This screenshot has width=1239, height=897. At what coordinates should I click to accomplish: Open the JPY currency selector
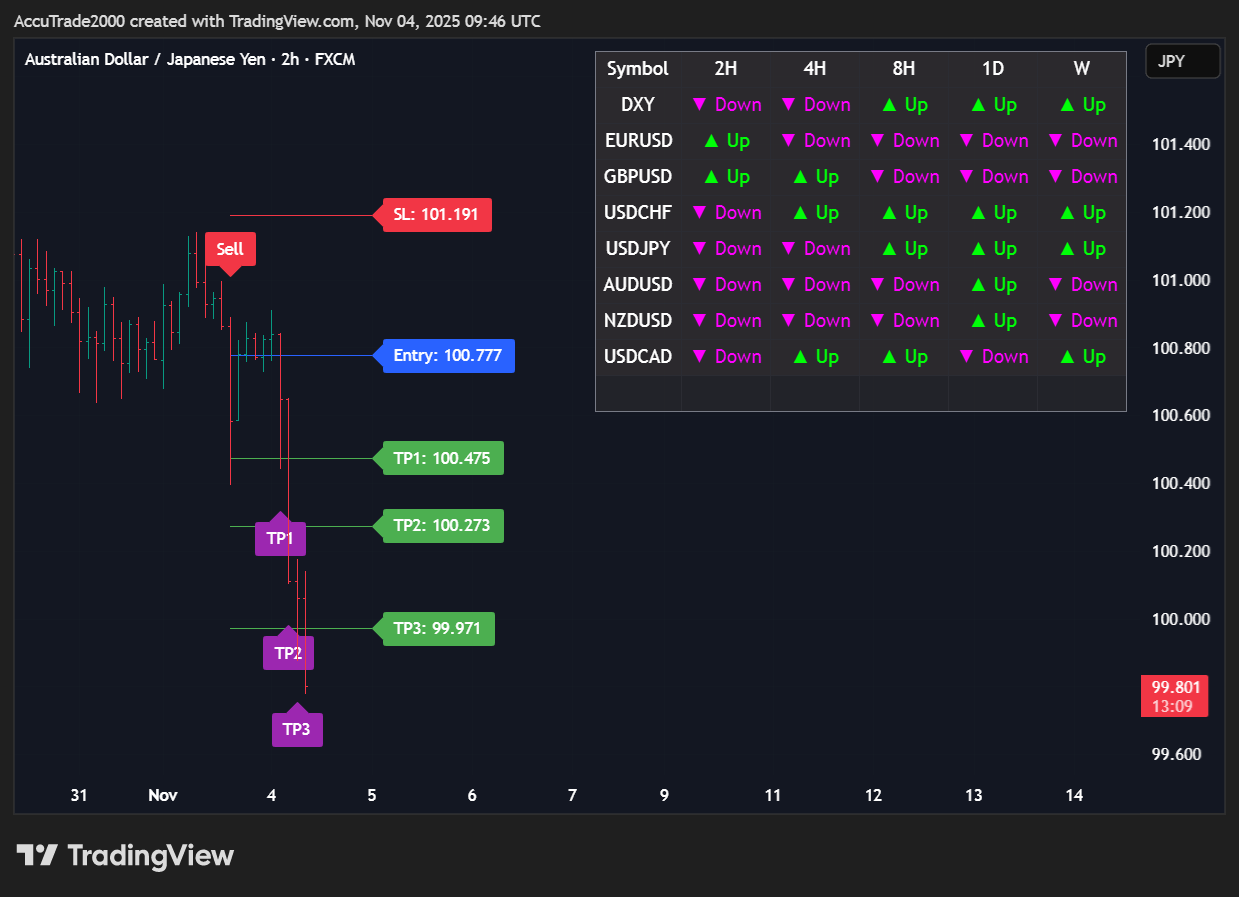1182,61
